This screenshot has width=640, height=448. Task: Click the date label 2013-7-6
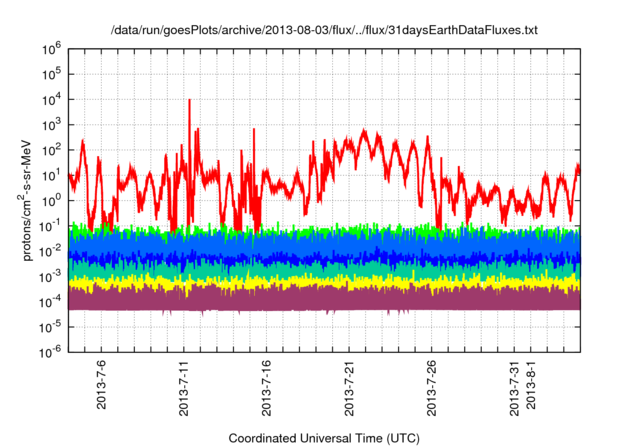[x=101, y=384]
